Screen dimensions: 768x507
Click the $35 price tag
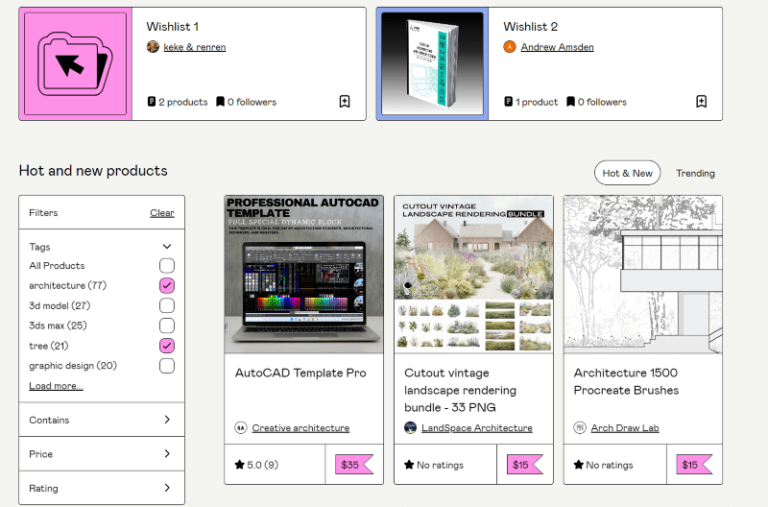(x=354, y=464)
